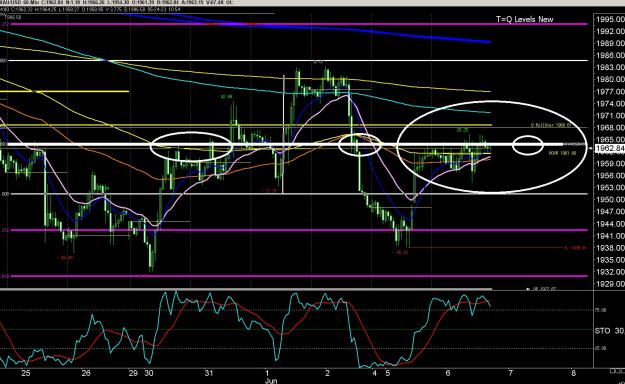Click the 1983.00 price axis label

click(x=610, y=67)
